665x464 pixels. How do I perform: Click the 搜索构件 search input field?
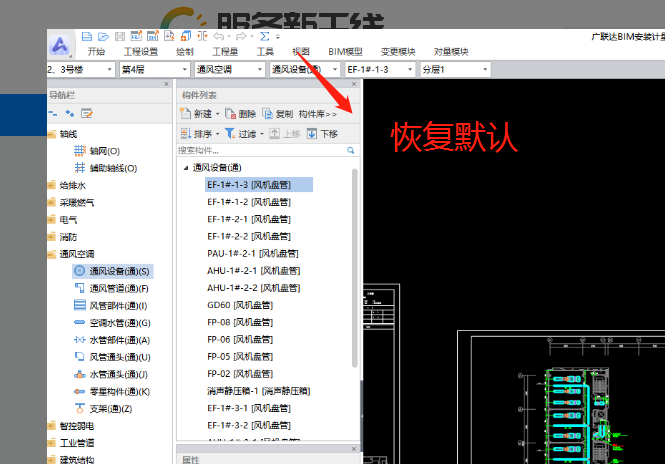click(261, 150)
